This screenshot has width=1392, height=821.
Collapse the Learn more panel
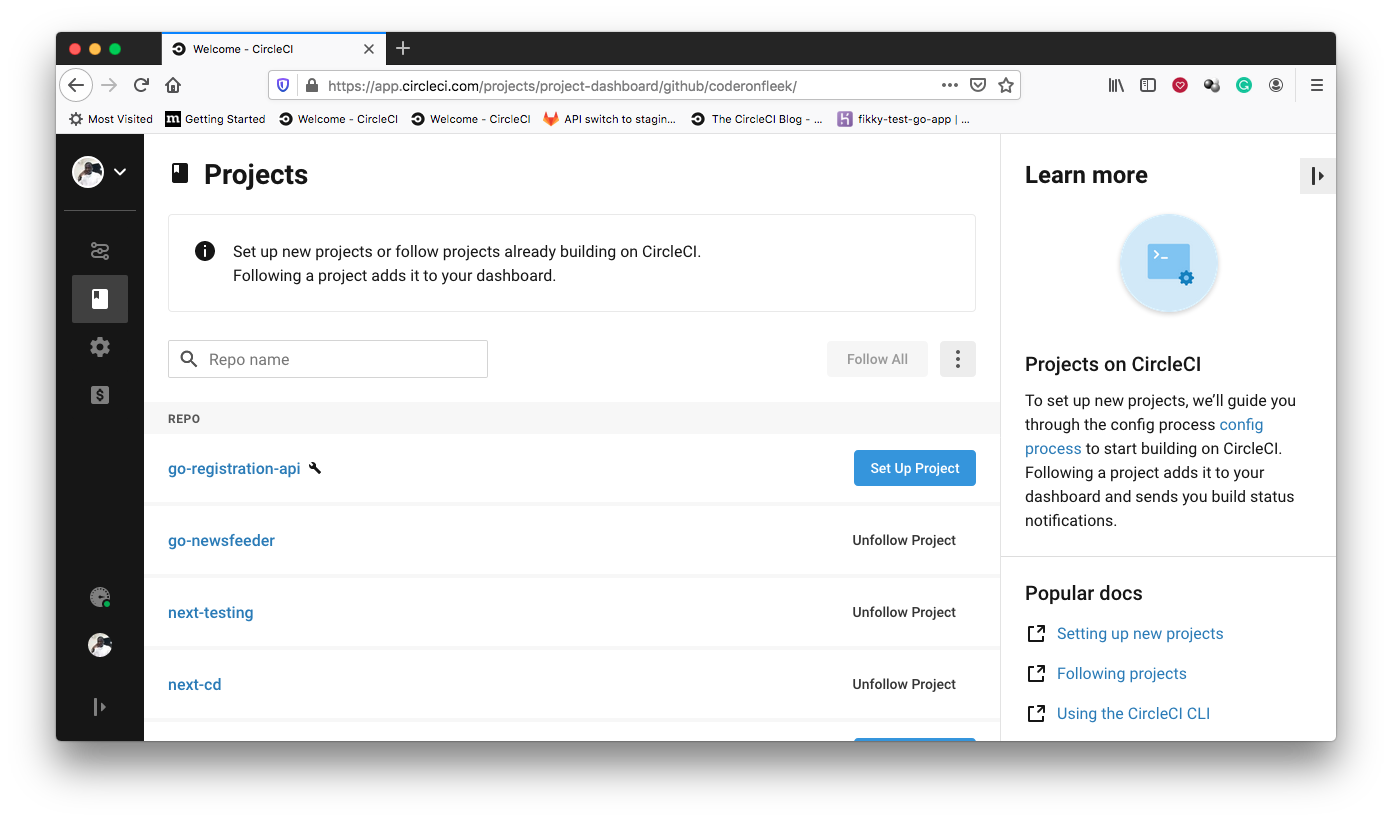1317,175
